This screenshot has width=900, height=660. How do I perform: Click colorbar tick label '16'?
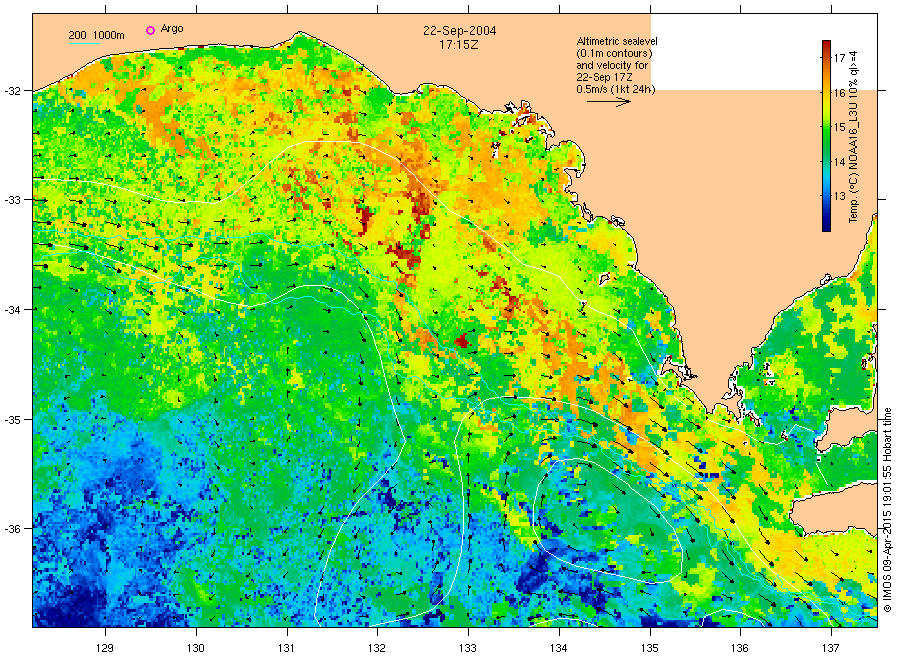click(839, 92)
